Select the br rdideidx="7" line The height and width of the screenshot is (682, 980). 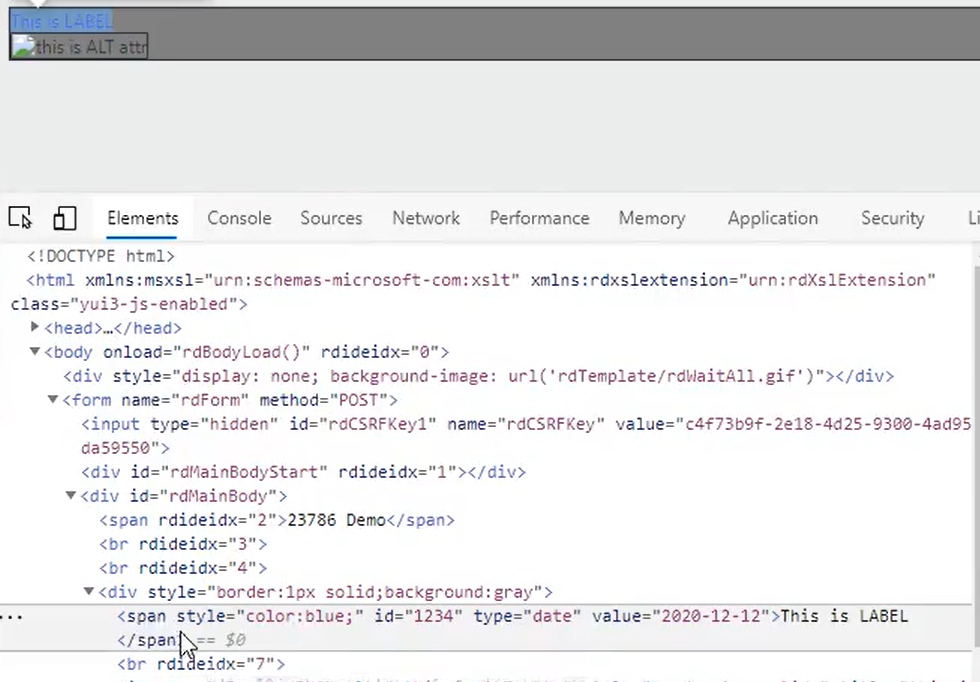pyautogui.click(x=201, y=664)
